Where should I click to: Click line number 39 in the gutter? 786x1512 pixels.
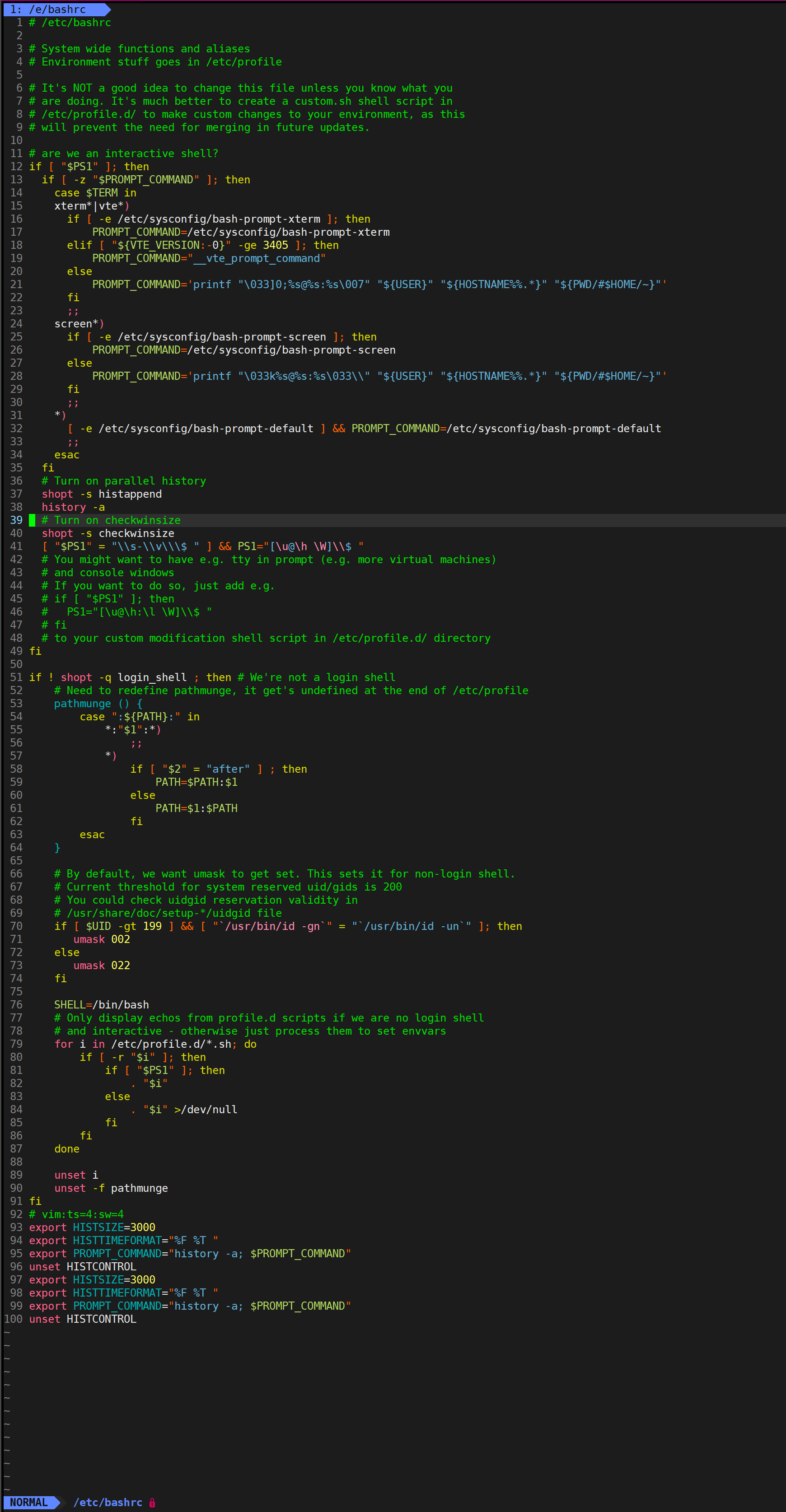pos(16,520)
